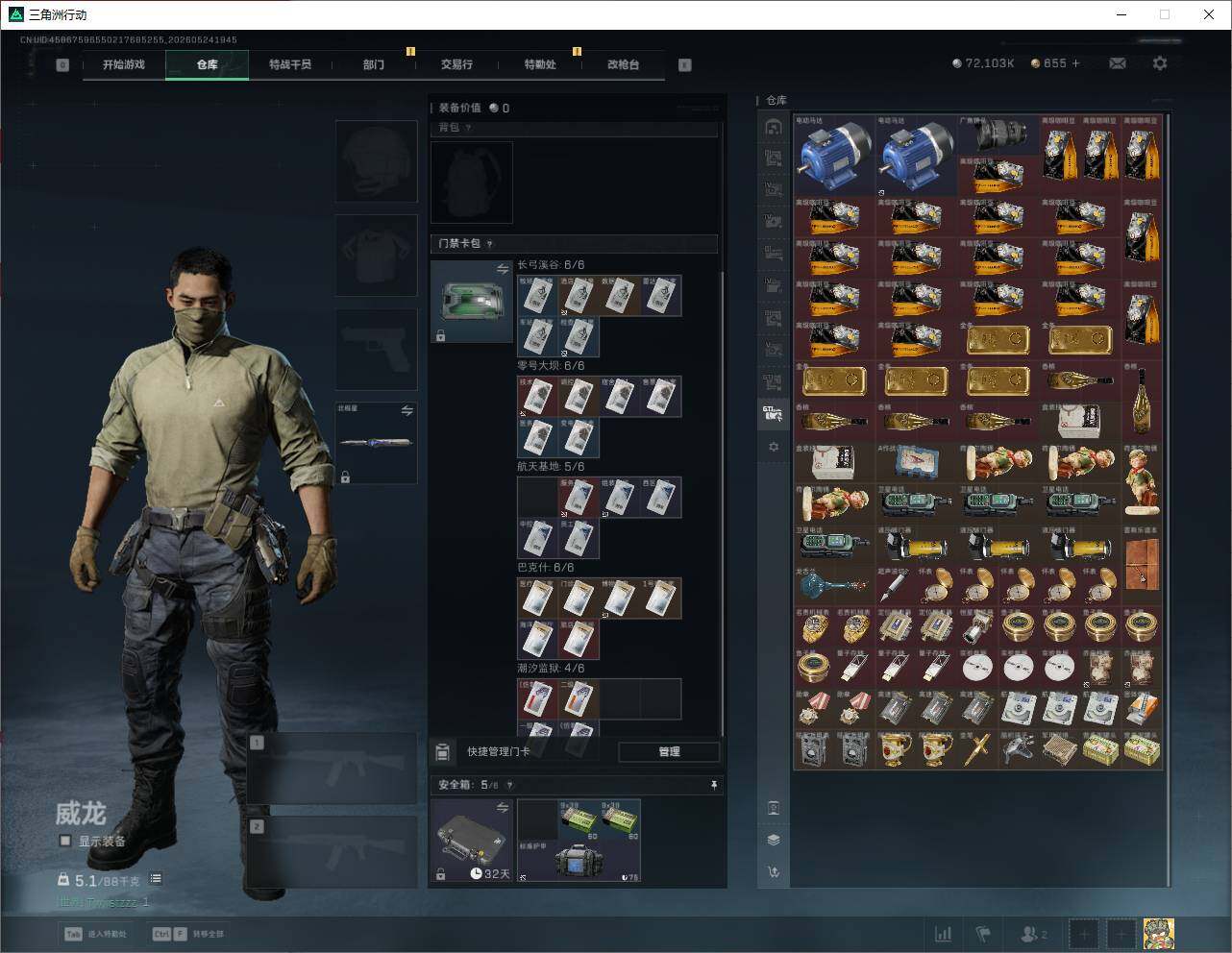
Task: Invite teammate with first plus slot
Action: pyautogui.click(x=1084, y=934)
